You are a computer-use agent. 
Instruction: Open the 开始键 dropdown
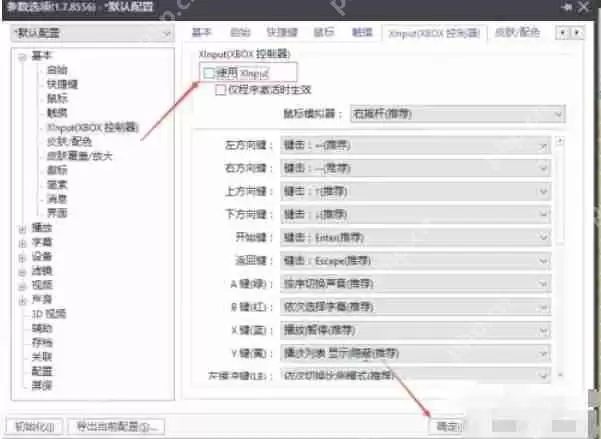click(415, 237)
